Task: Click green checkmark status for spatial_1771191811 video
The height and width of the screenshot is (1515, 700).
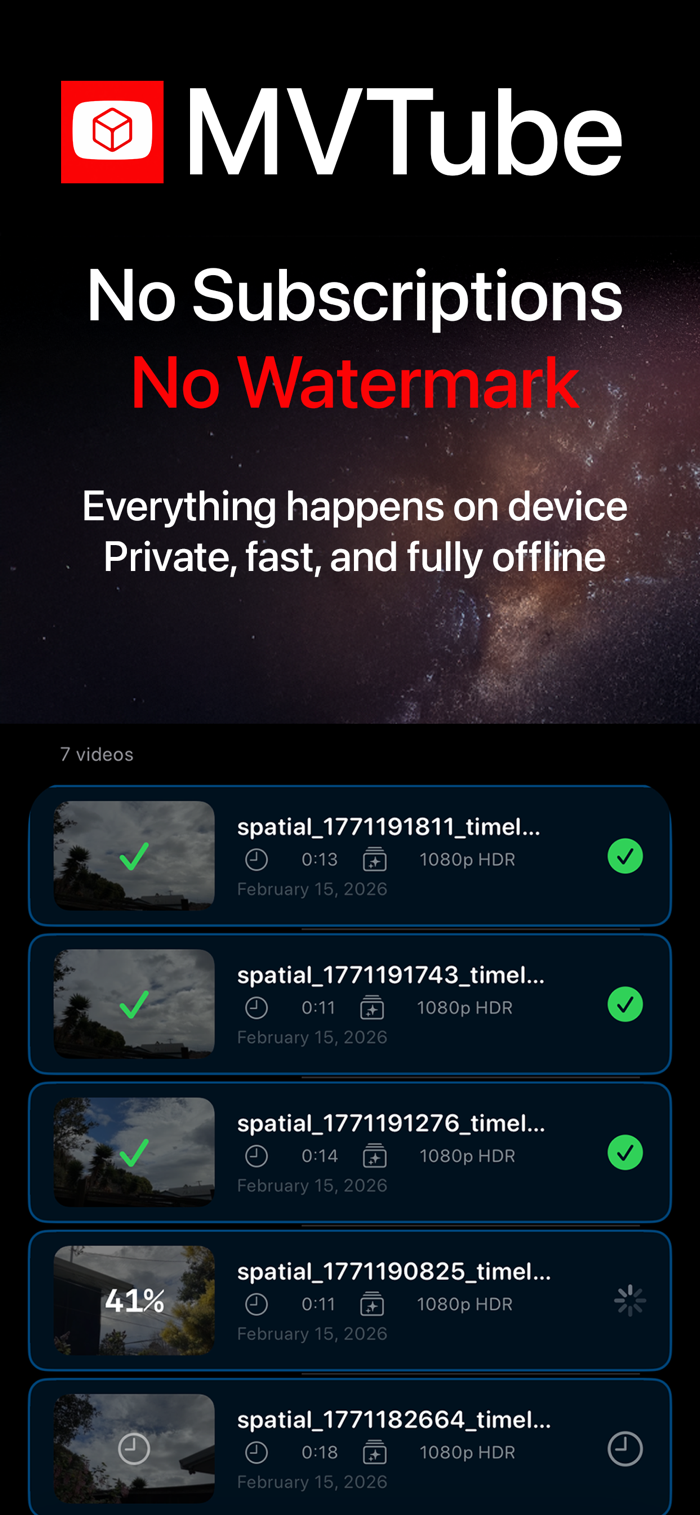Action: click(x=625, y=856)
